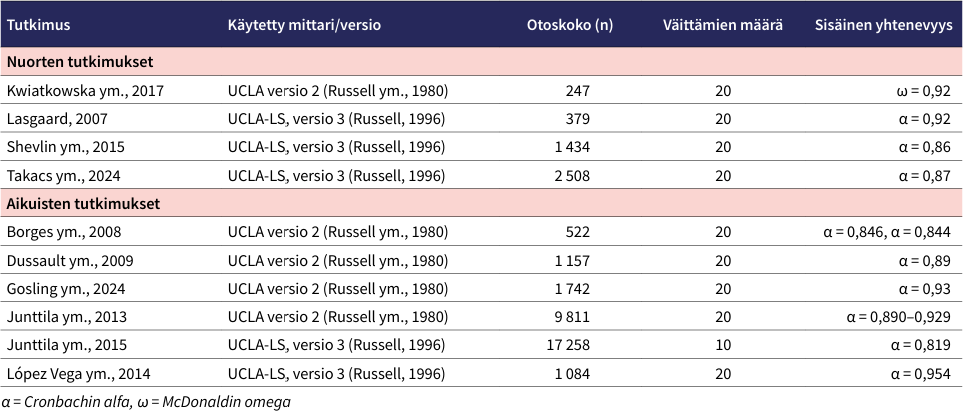Select the Otoskoko (n) column header
The height and width of the screenshot is (415, 963).
point(569,24)
